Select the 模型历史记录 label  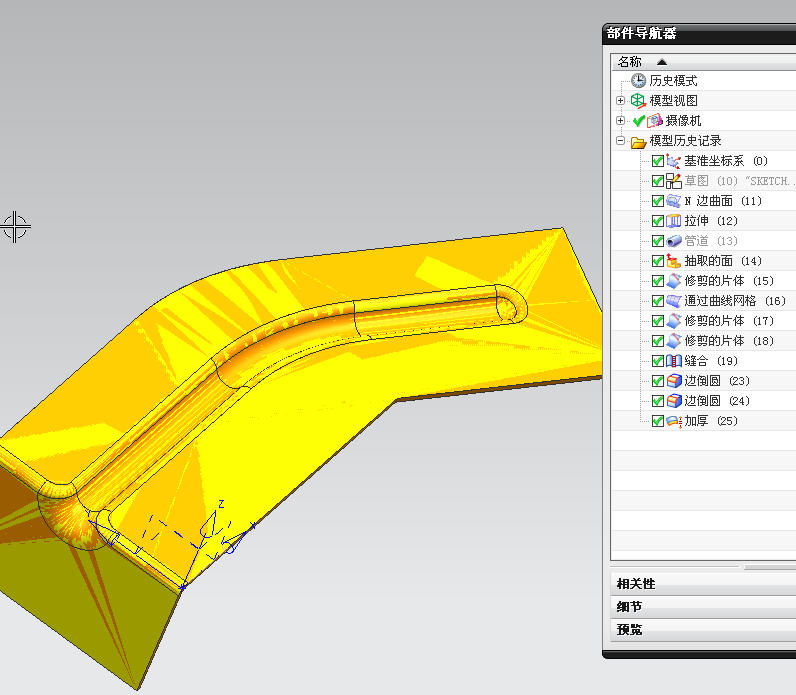[685, 141]
